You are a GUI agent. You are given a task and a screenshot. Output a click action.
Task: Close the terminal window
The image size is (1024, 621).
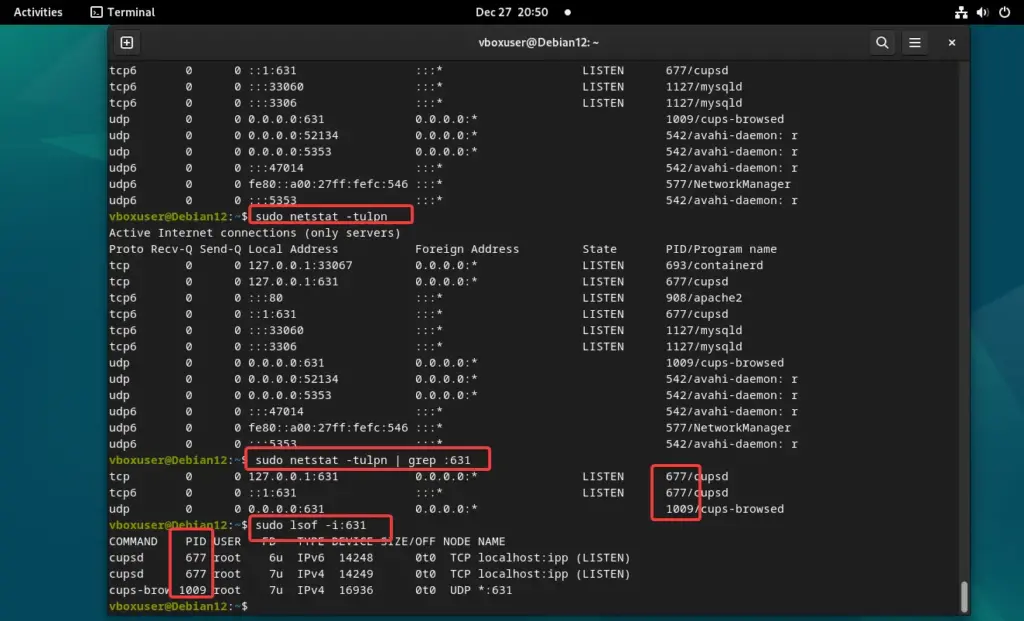[x=952, y=42]
